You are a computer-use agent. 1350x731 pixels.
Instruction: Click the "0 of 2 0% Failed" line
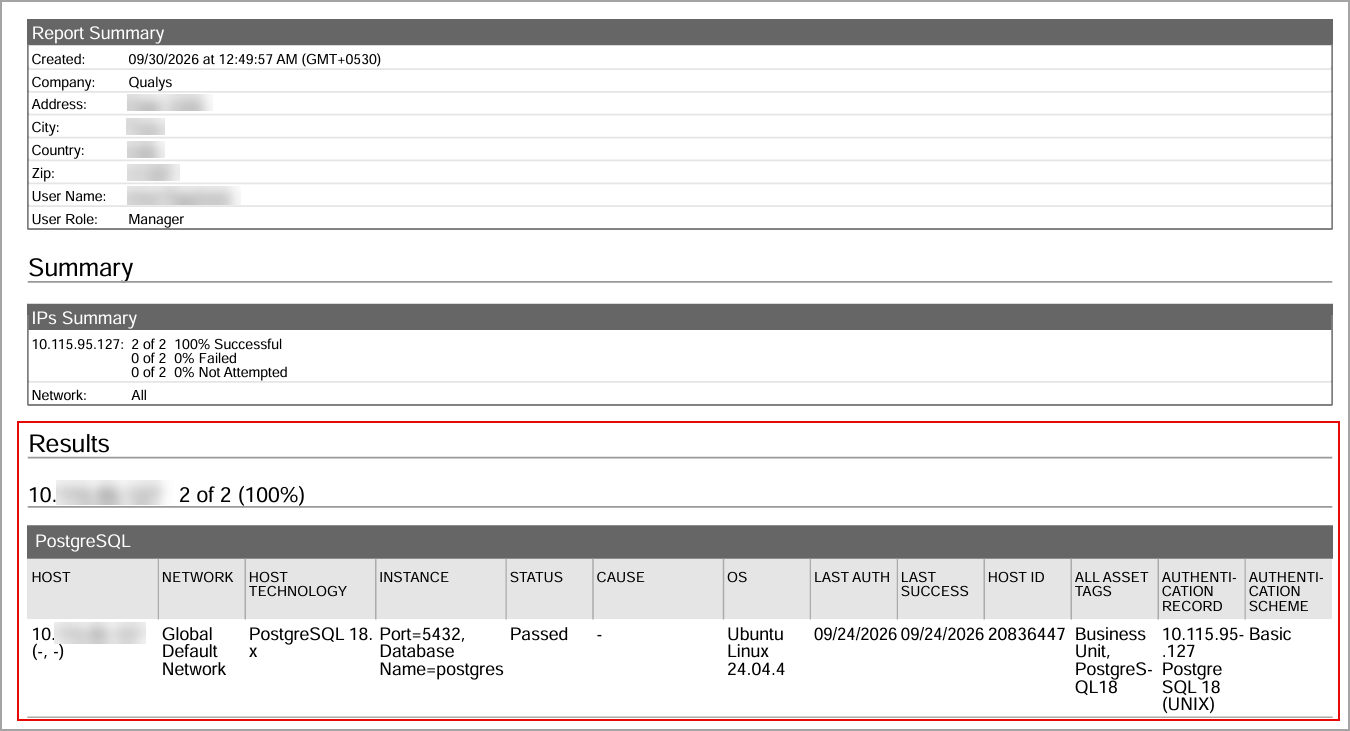point(184,358)
